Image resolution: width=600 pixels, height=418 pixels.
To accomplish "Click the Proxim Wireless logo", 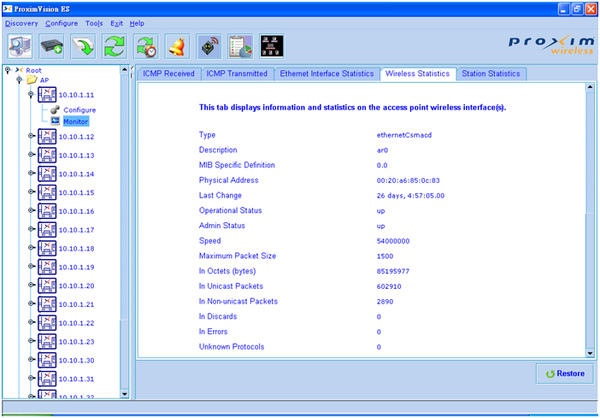I will pos(551,45).
